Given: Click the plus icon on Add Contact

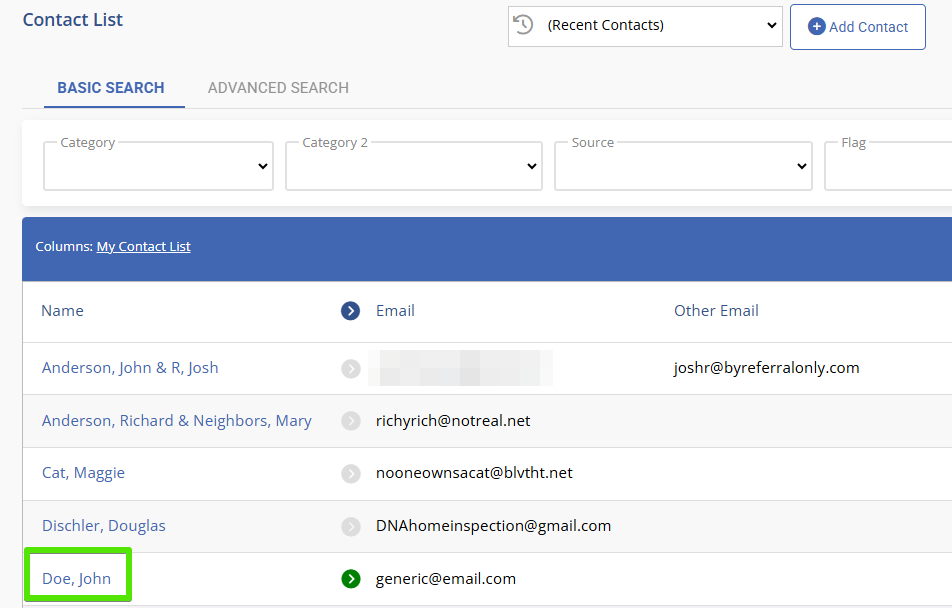Looking at the screenshot, I should (x=816, y=27).
